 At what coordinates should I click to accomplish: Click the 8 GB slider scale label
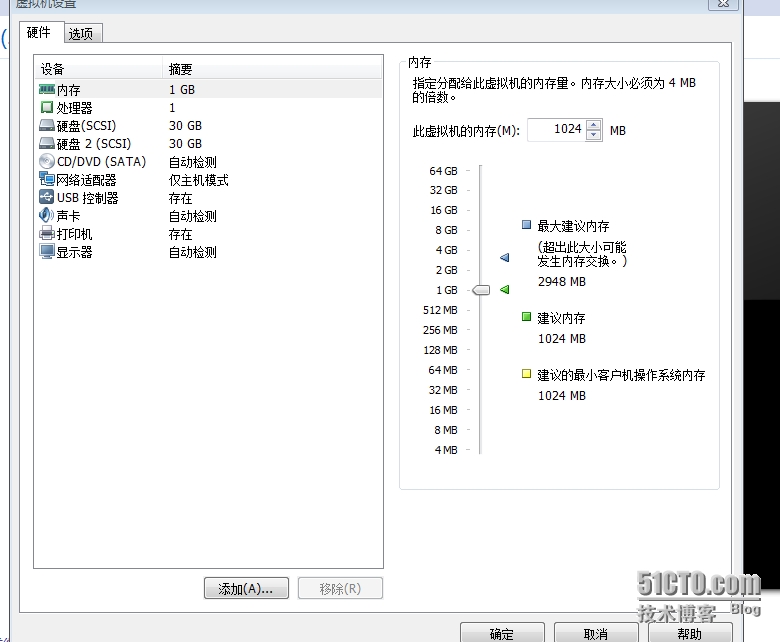tap(446, 230)
